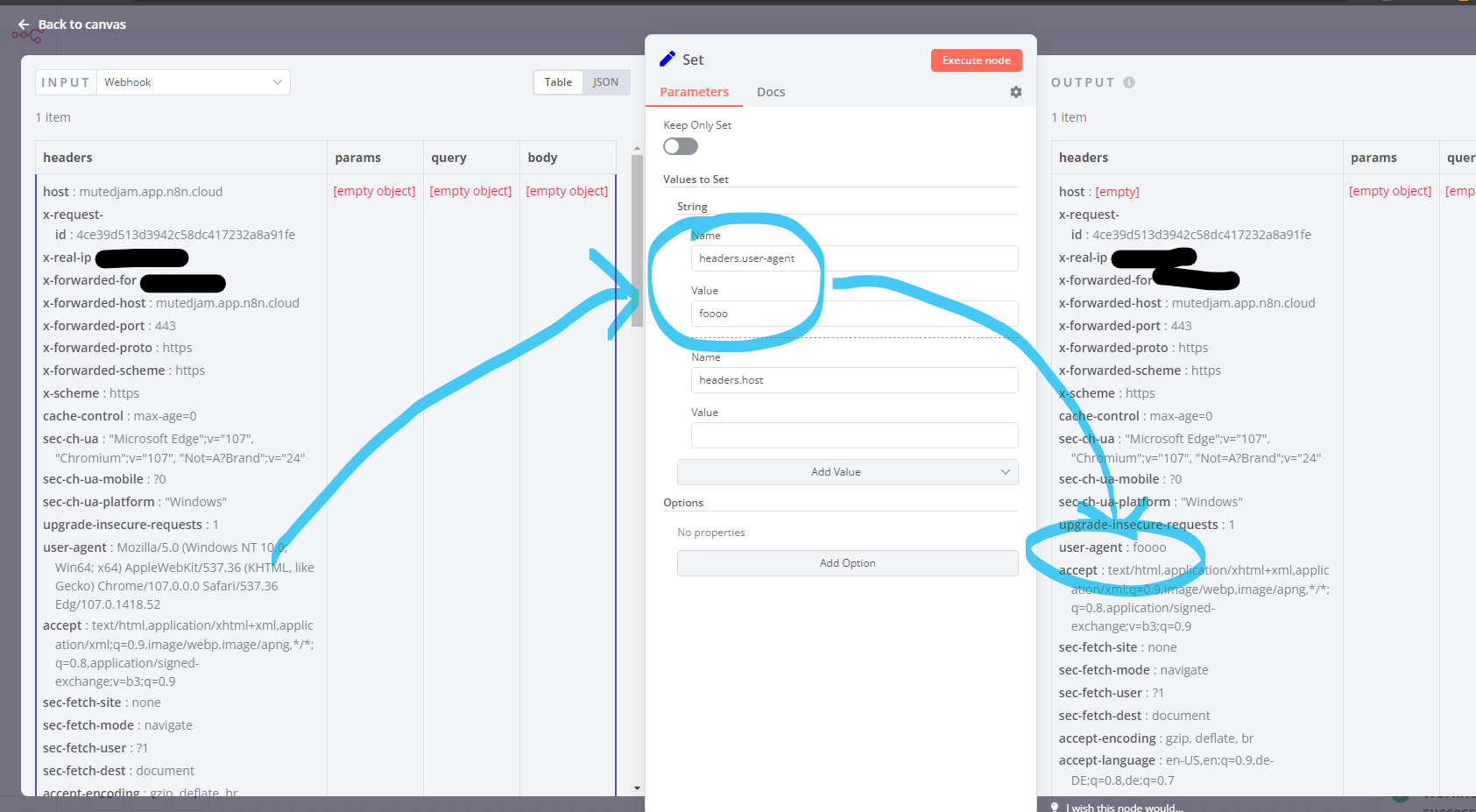Switch input display to JSON view

click(x=606, y=81)
